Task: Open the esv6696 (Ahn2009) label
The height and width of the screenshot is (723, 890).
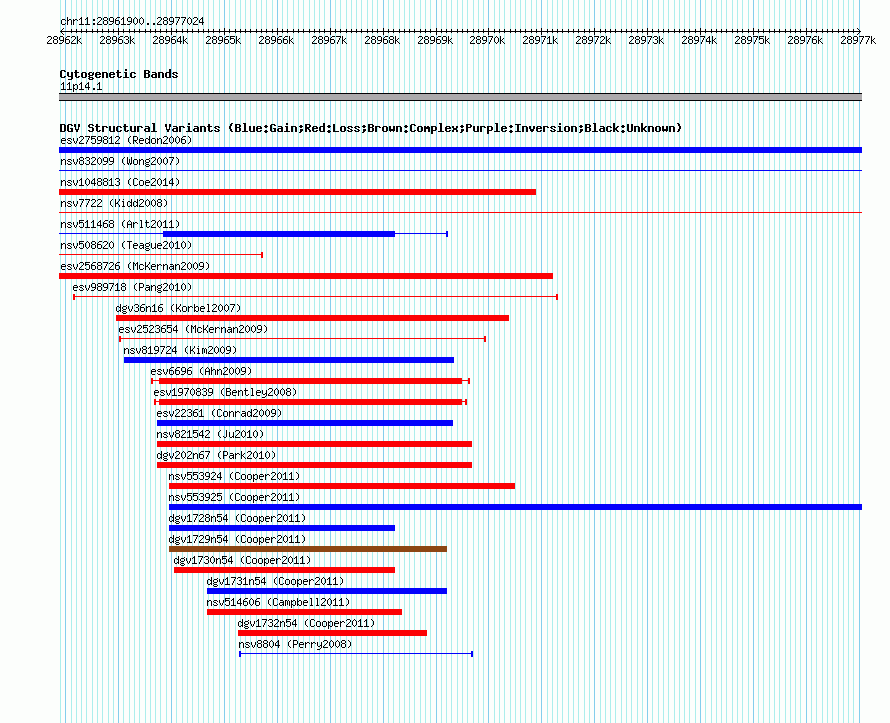Action: [x=201, y=371]
